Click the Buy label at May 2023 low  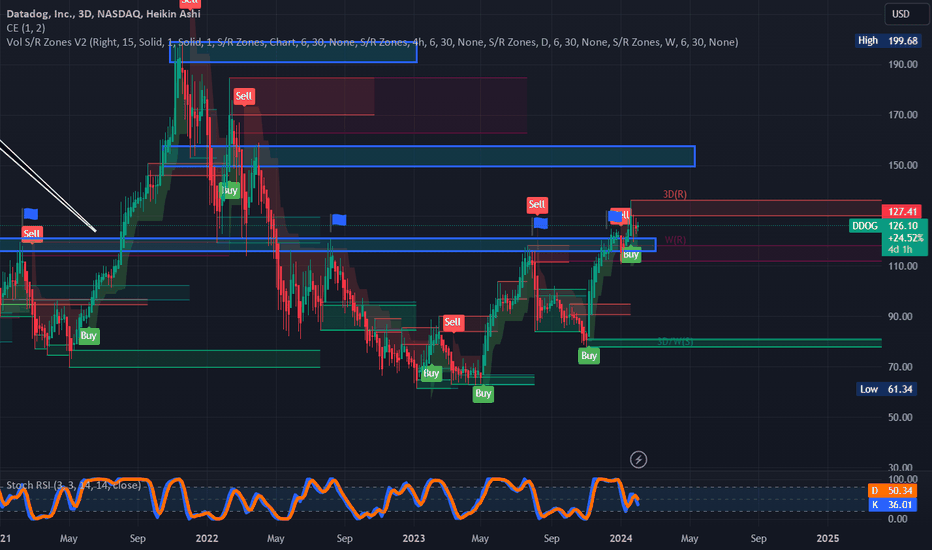(x=483, y=394)
